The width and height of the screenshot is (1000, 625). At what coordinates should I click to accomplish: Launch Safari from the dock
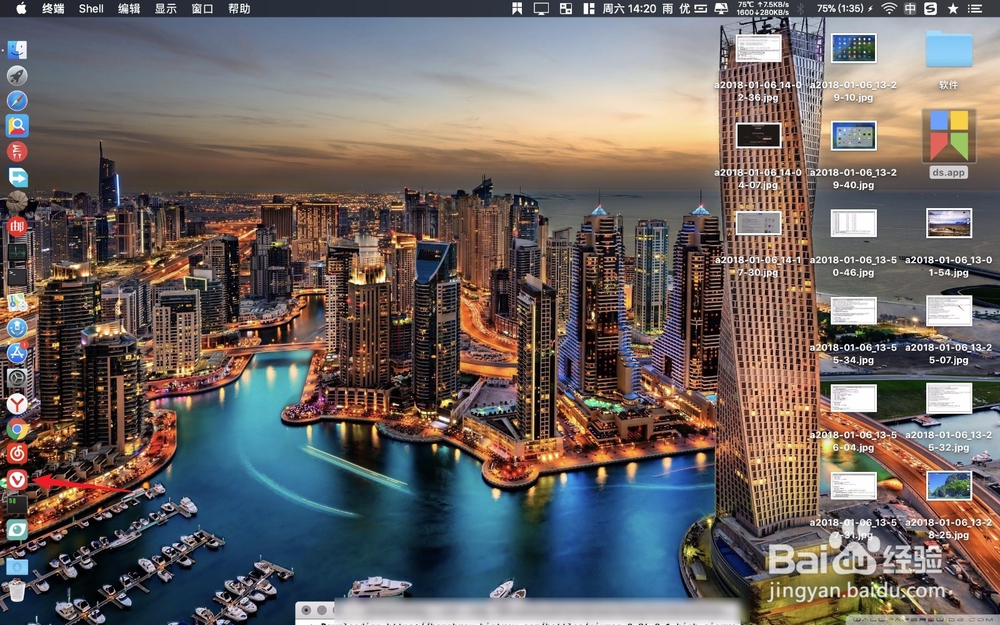click(17, 101)
